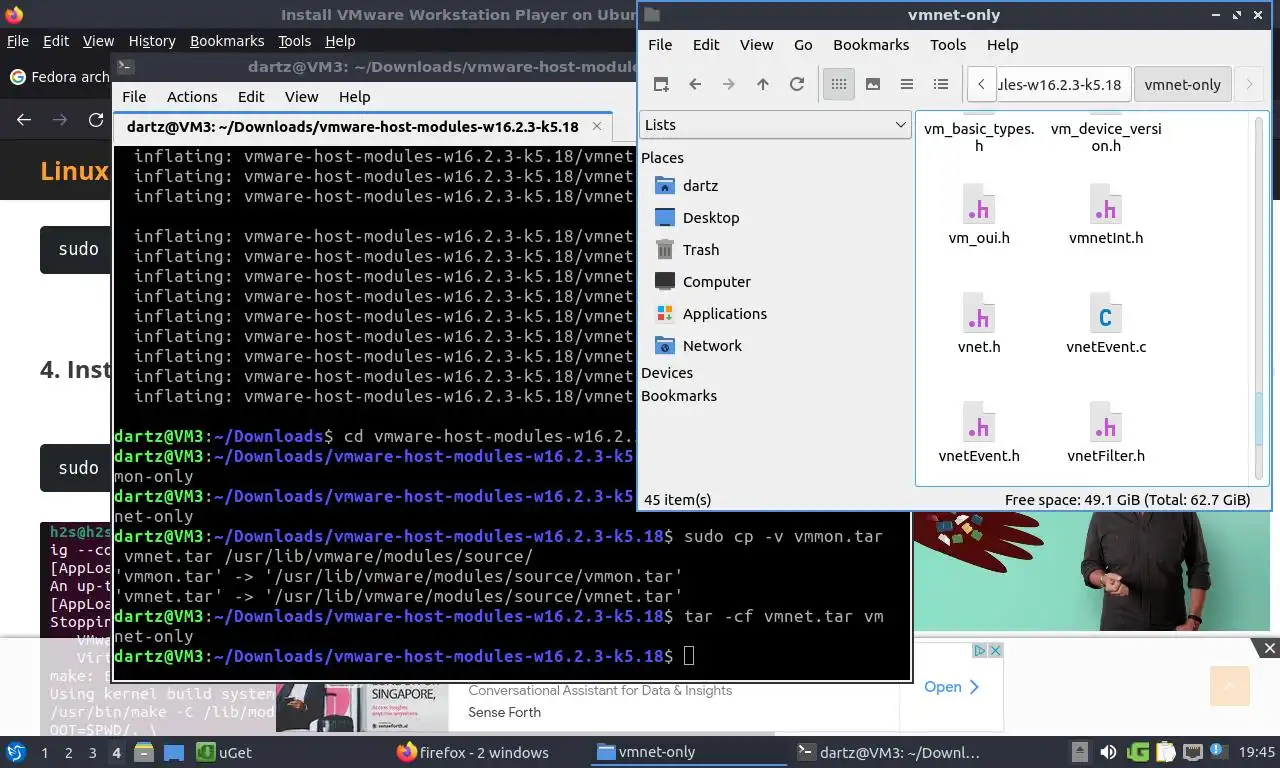
Task: Click Firefox reload button
Action: click(96, 120)
